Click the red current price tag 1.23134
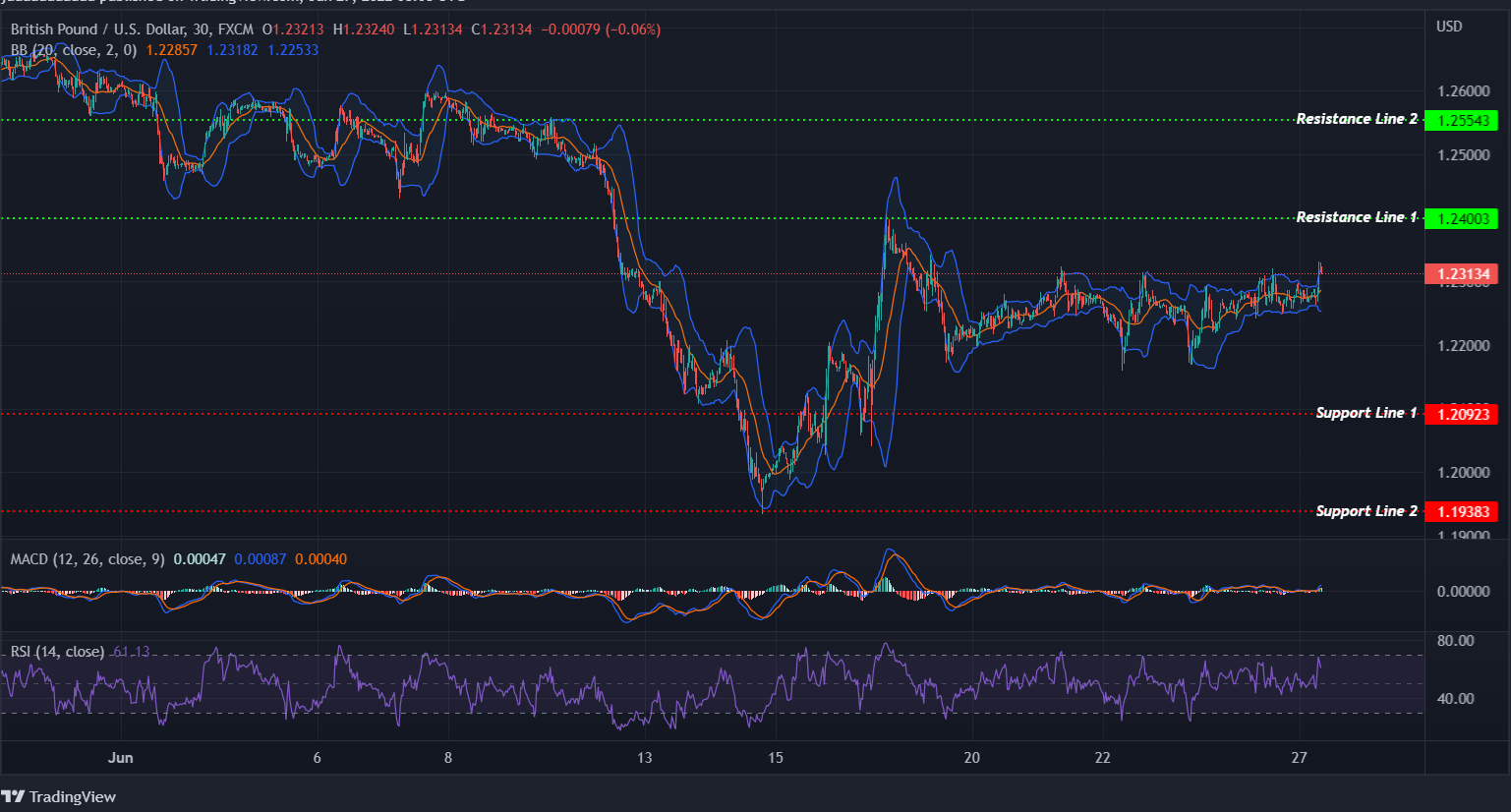Image resolution: width=1511 pixels, height=812 pixels. tap(1462, 274)
